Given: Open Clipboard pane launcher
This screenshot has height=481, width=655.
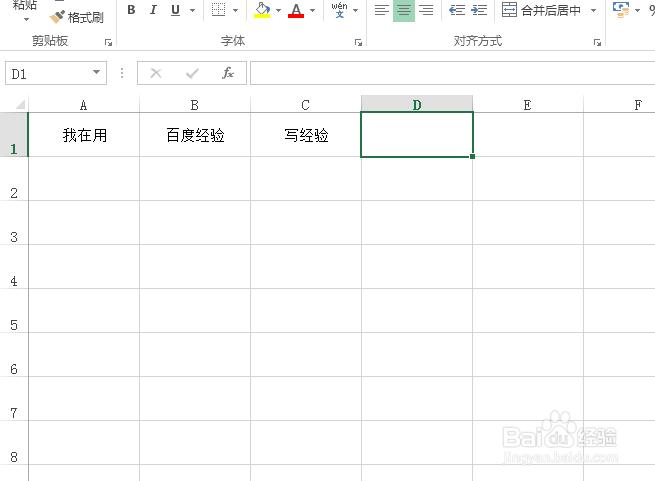Looking at the screenshot, I should 108,42.
